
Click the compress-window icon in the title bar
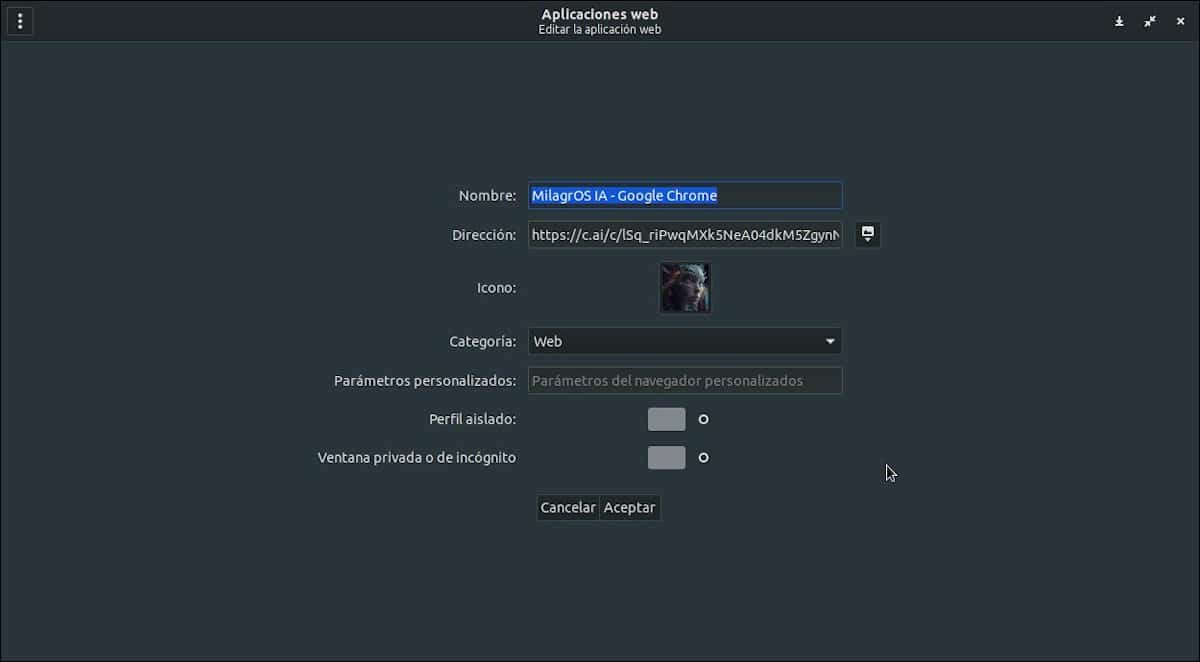tap(1149, 20)
